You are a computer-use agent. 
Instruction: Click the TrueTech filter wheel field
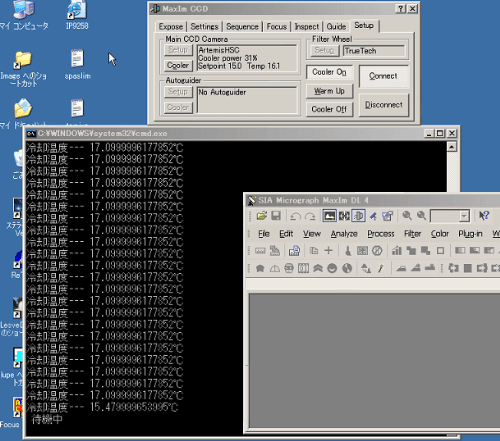click(374, 51)
